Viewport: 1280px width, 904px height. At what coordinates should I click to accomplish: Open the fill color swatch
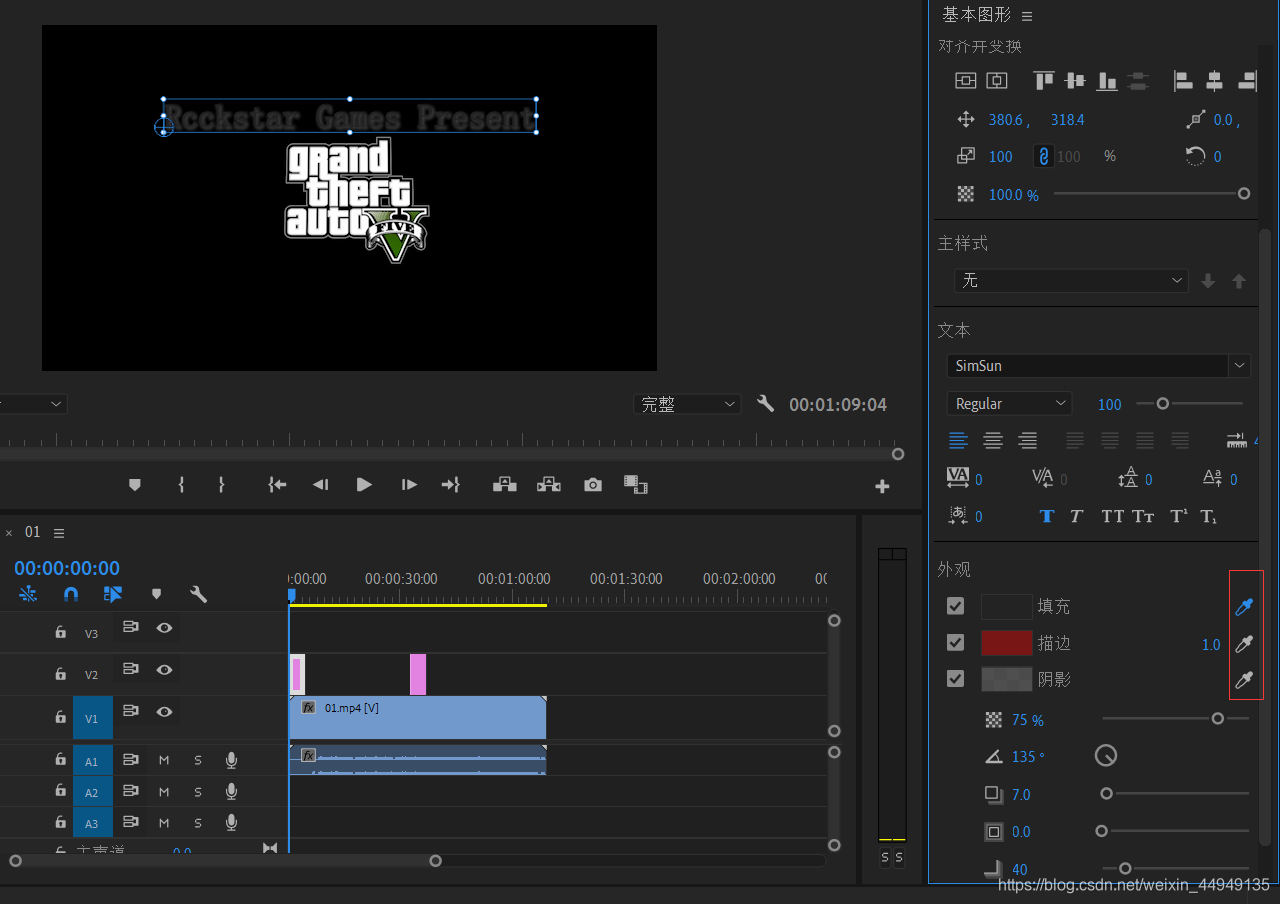click(1006, 606)
